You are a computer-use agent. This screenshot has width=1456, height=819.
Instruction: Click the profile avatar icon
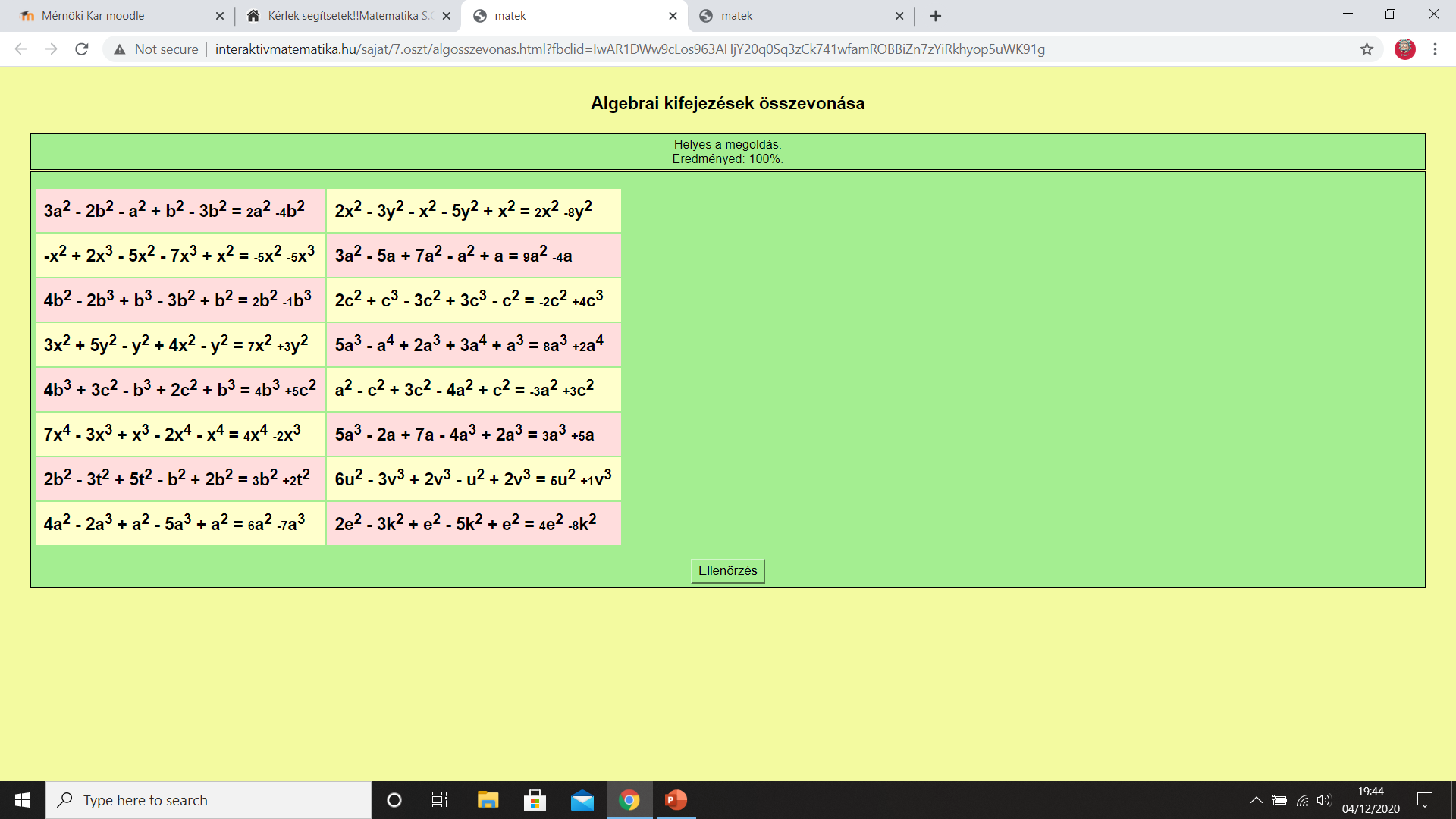click(1404, 49)
